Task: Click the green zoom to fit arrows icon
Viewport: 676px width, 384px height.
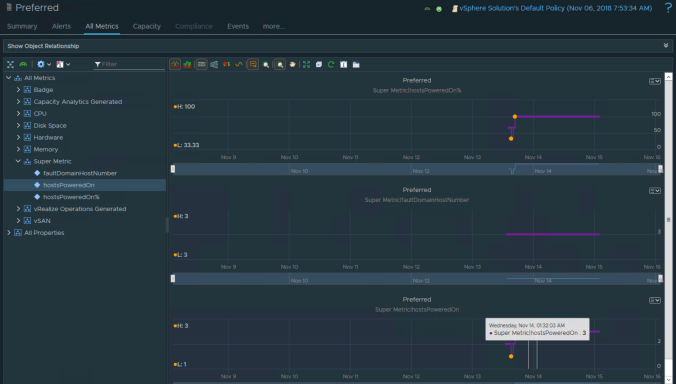Action: pyautogui.click(x=306, y=65)
